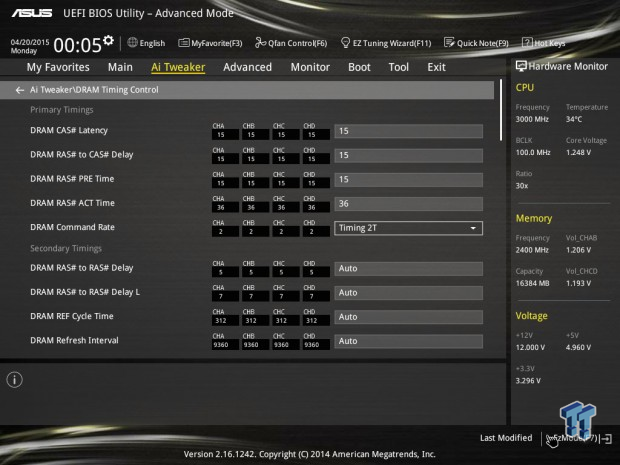Screen dimensions: 620x465
Task: Go to My Favorites tab
Action: 58,67
